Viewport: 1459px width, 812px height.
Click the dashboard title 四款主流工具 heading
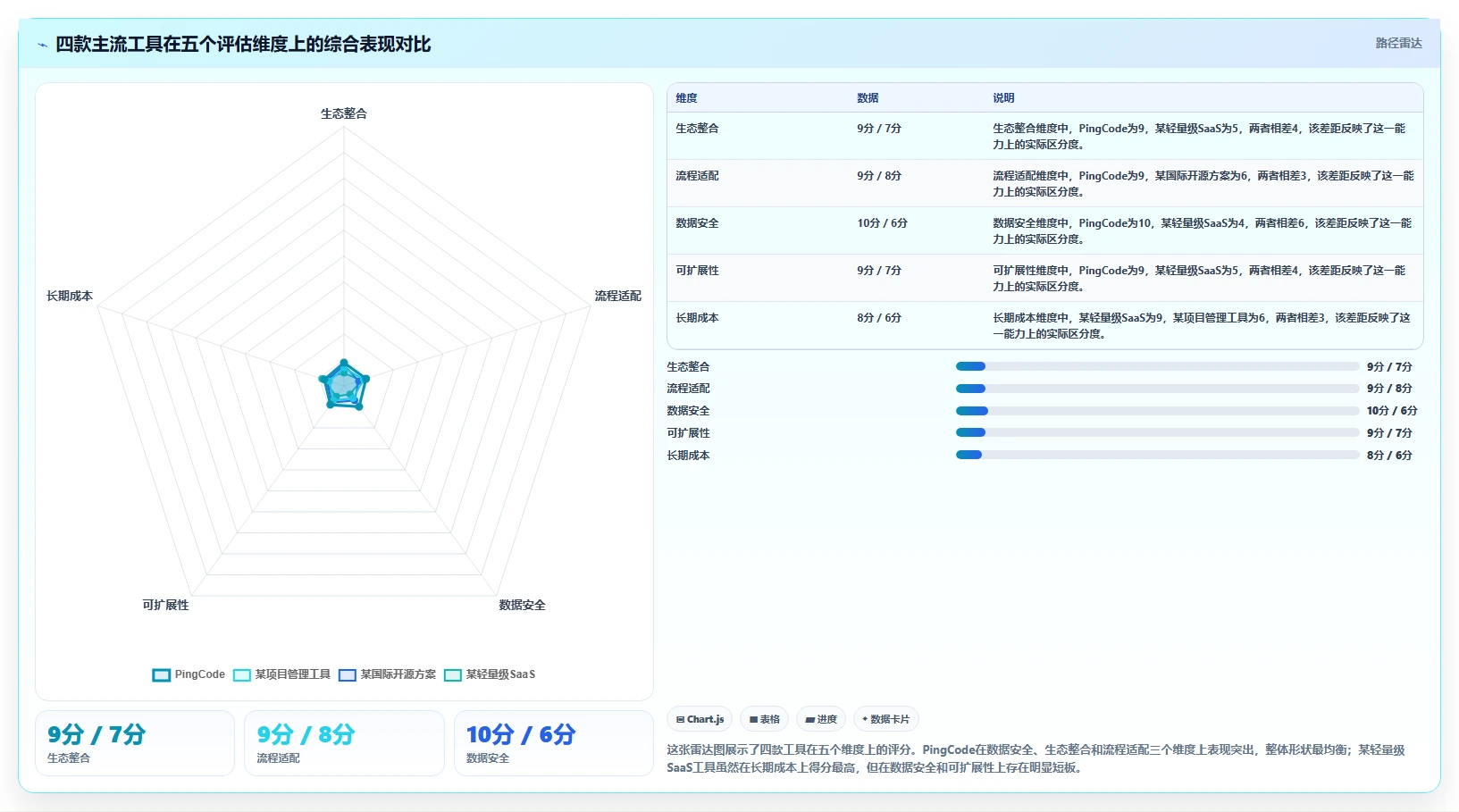tap(243, 44)
